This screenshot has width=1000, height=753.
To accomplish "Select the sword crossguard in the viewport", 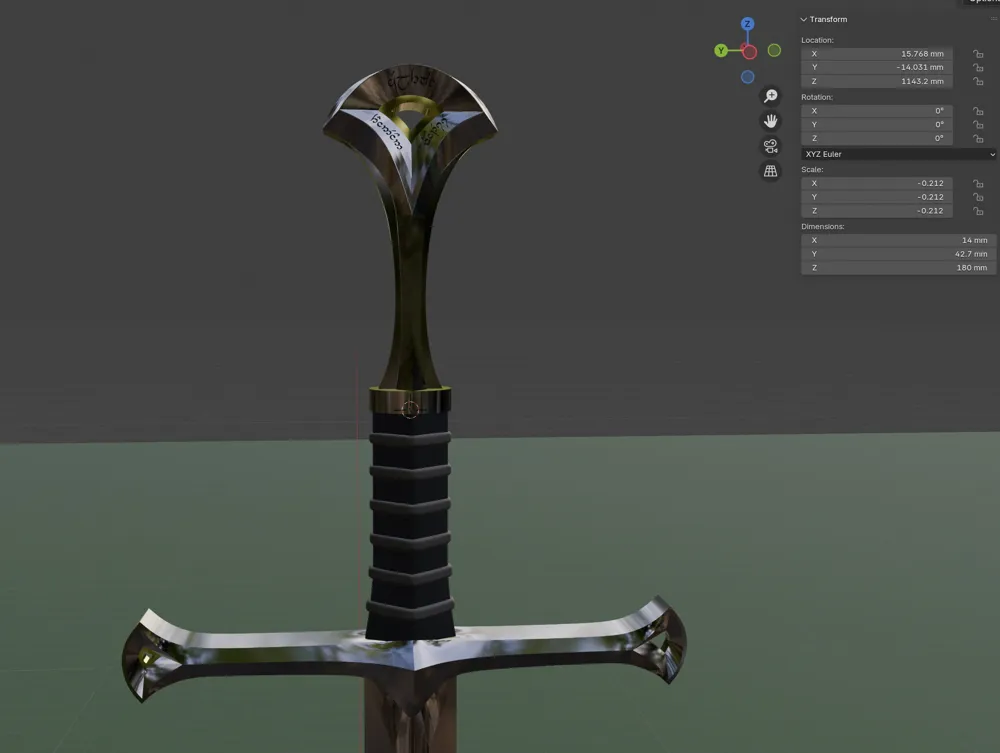I will pos(404,650).
